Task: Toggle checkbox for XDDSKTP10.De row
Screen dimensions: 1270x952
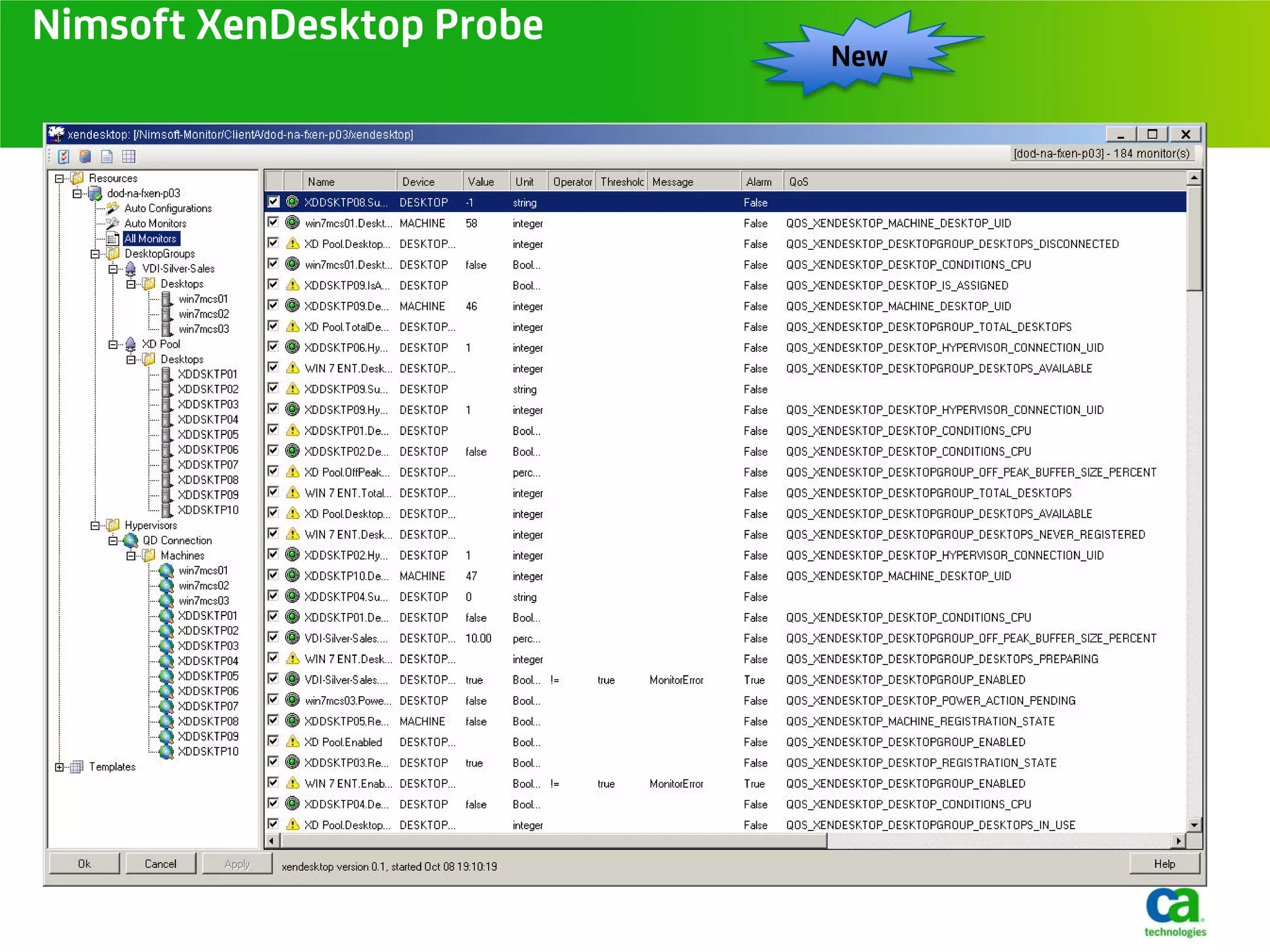Action: point(273,575)
